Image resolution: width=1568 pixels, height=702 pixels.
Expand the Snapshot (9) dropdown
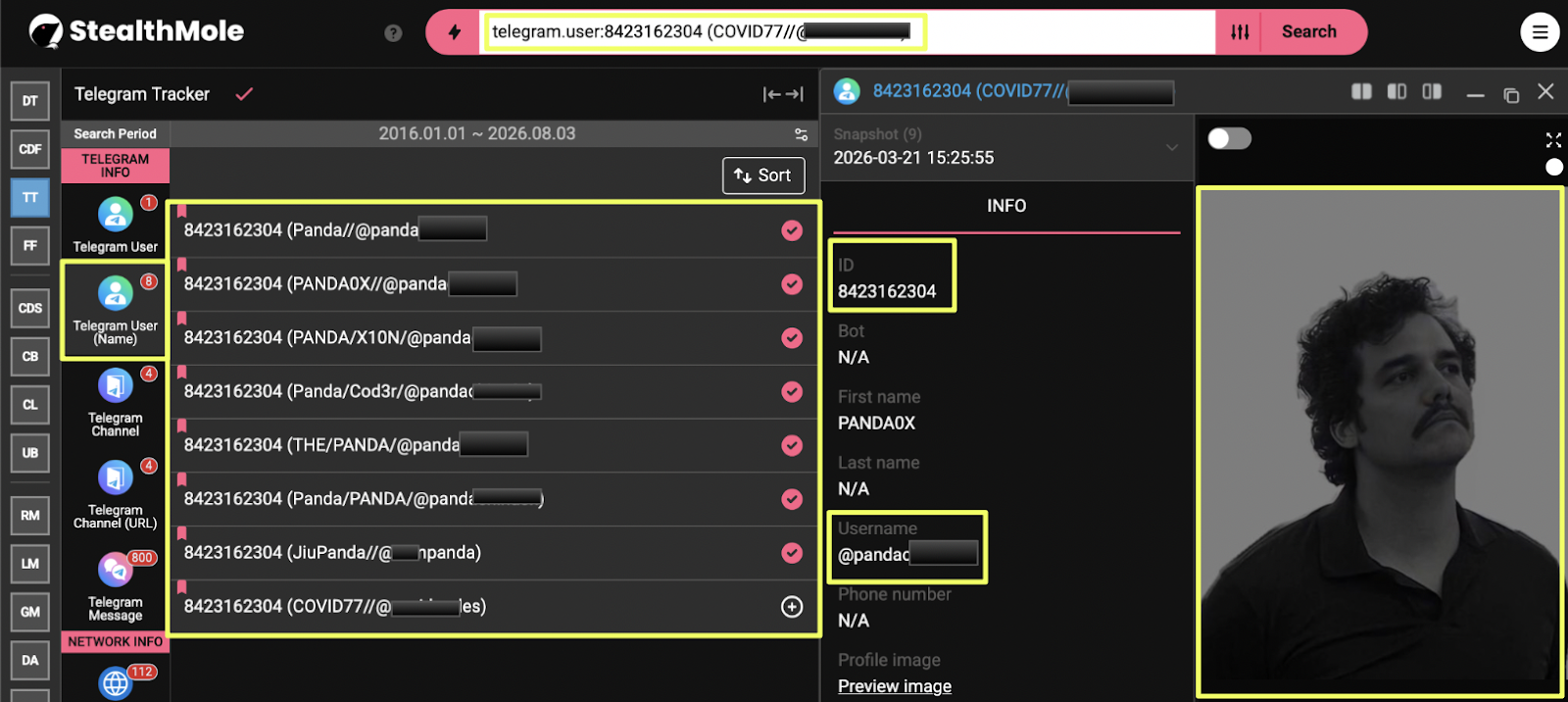pyautogui.click(x=1006, y=147)
